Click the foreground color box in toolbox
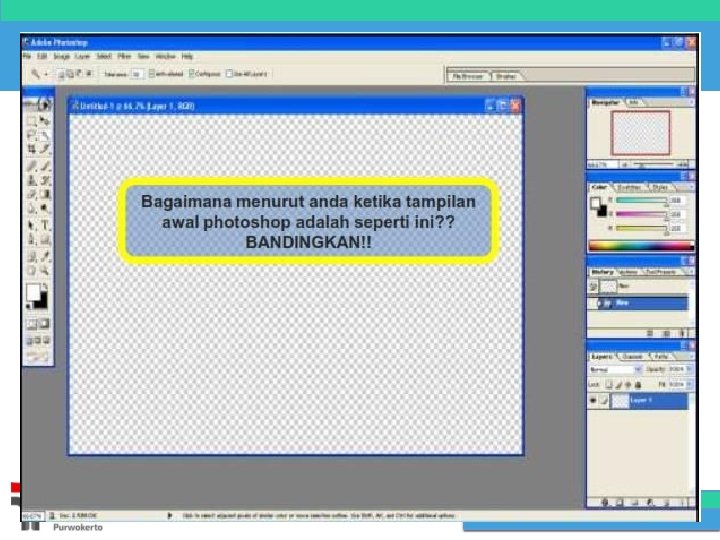 tap(33, 292)
